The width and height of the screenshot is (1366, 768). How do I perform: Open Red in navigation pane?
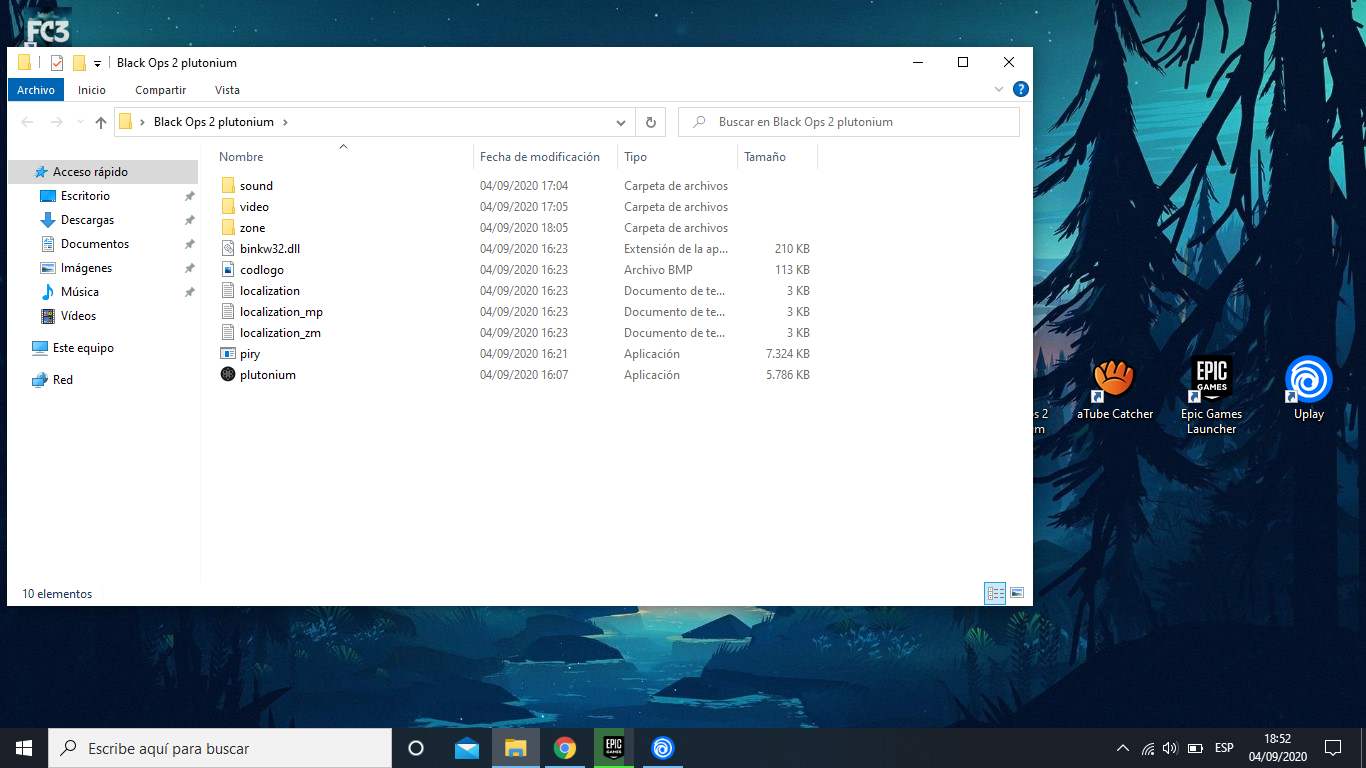pos(62,380)
